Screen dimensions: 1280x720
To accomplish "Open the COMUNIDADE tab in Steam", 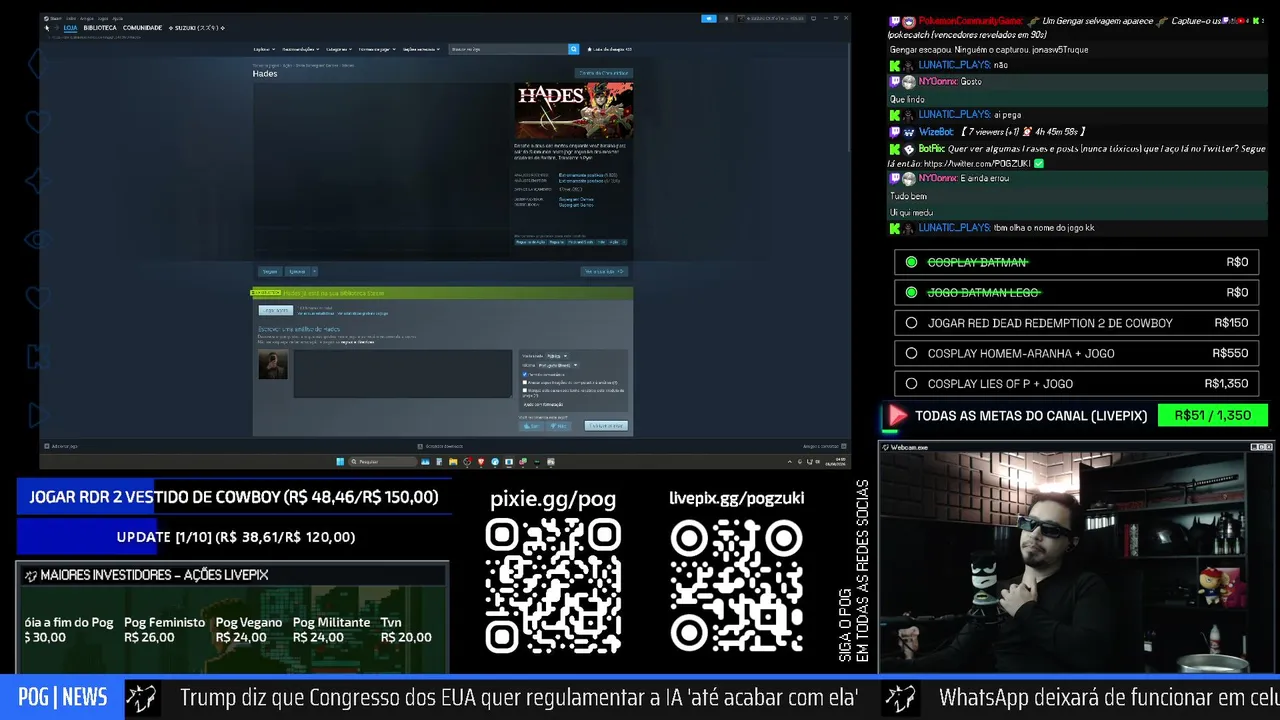I will pos(142,28).
